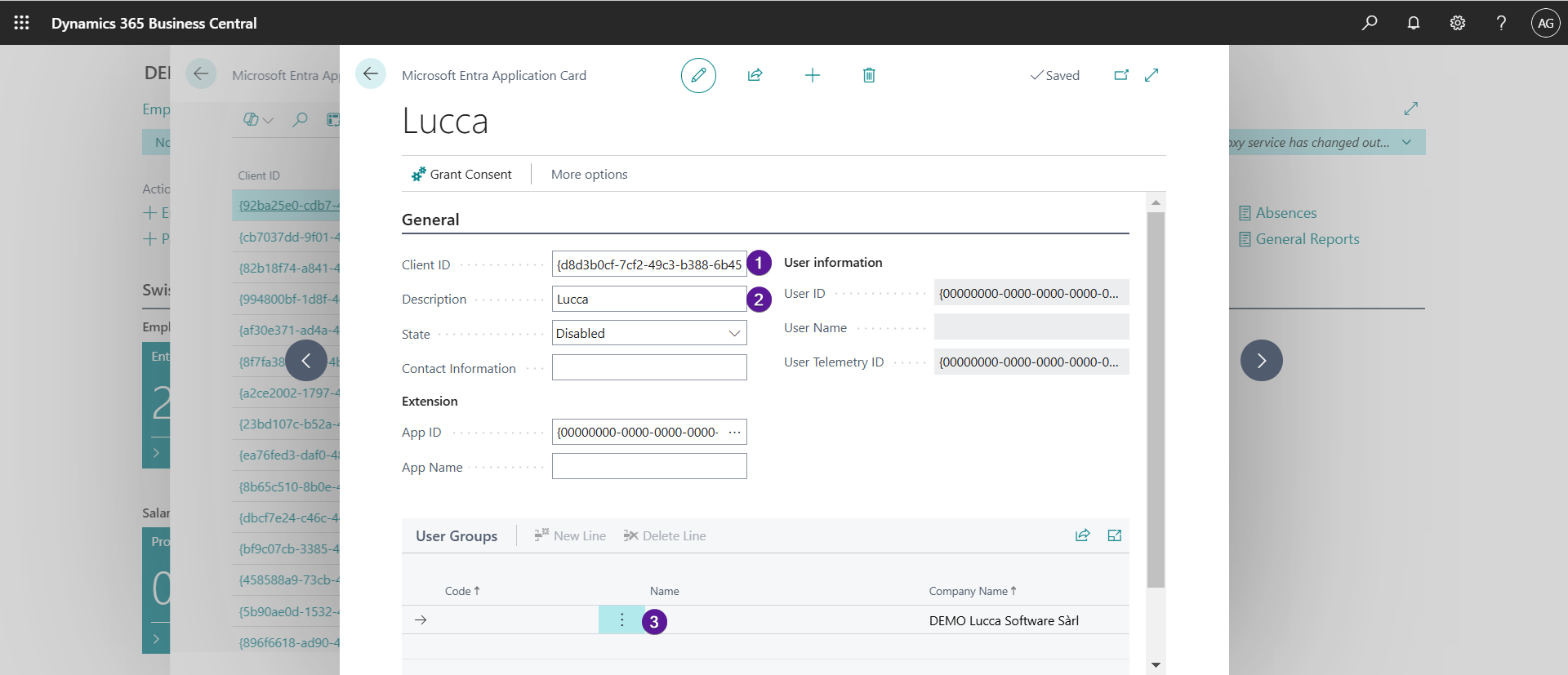Viewport: 1568px width, 675px height.
Task: Select the {af30e371-ad4a client ID row
Action: coord(286,330)
